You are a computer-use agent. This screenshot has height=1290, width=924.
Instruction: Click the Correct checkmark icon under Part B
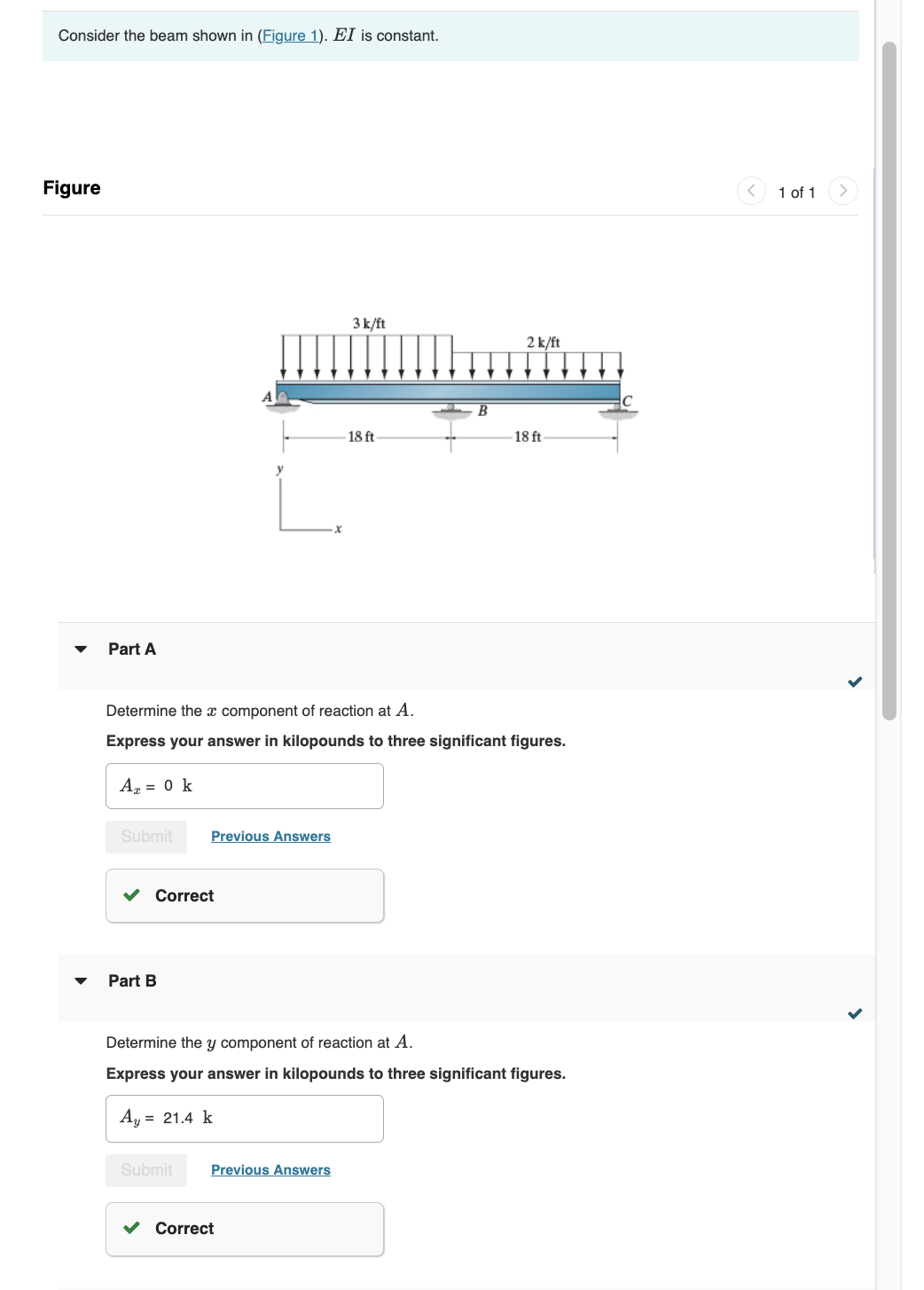pos(131,1229)
